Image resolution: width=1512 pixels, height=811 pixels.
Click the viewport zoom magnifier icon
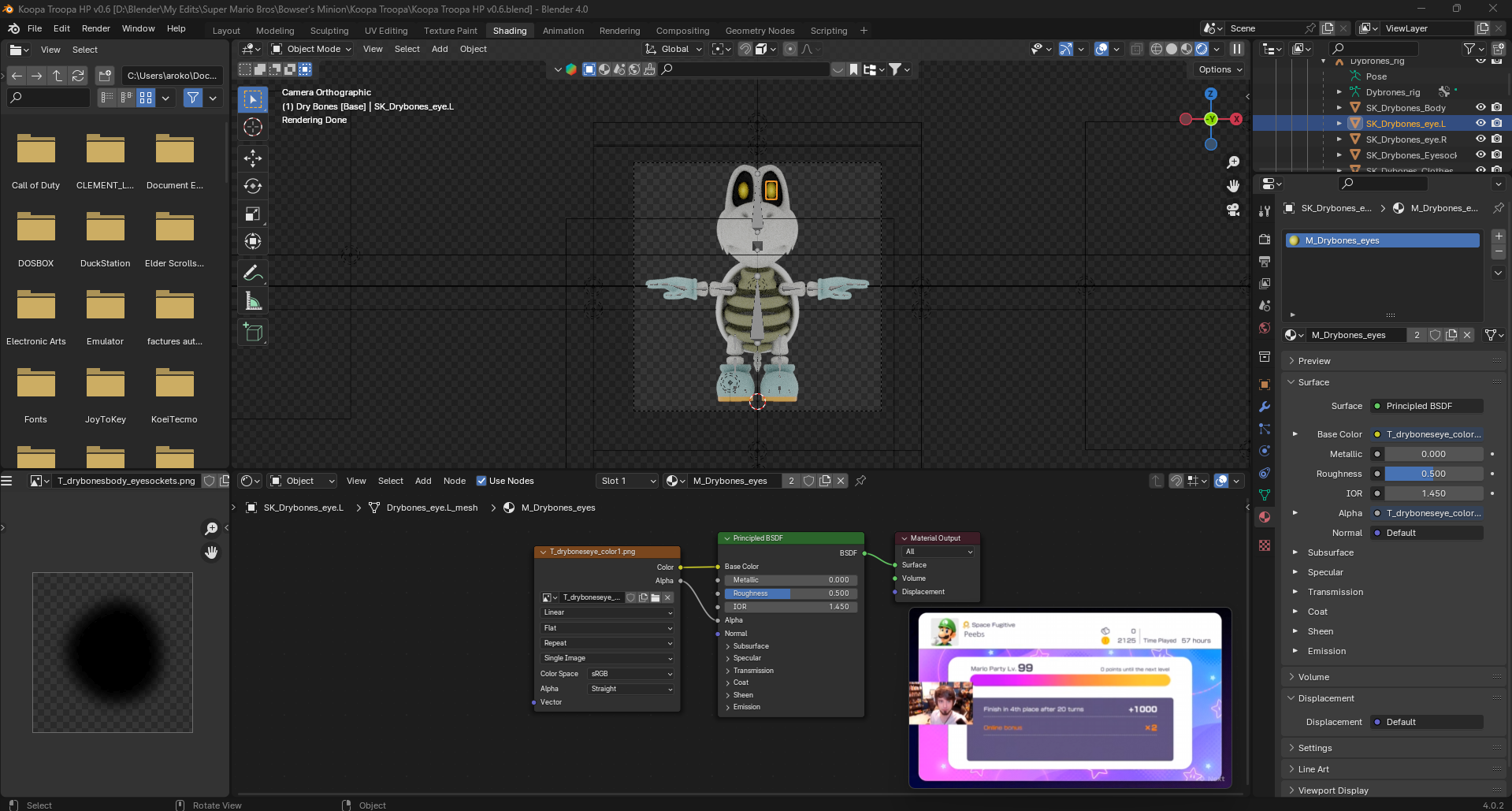tap(1233, 162)
